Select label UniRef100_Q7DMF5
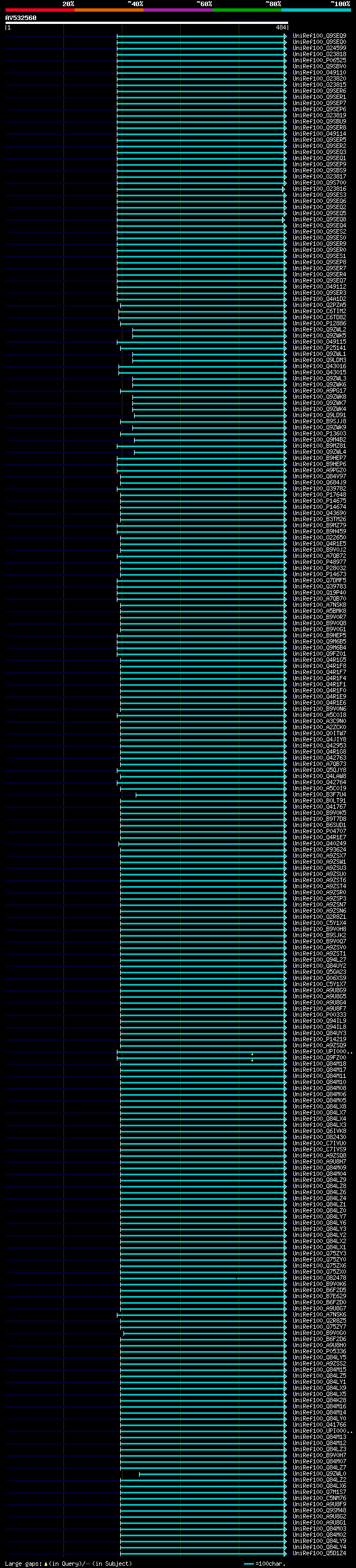The width and height of the screenshot is (356, 1568). pyautogui.click(x=319, y=581)
